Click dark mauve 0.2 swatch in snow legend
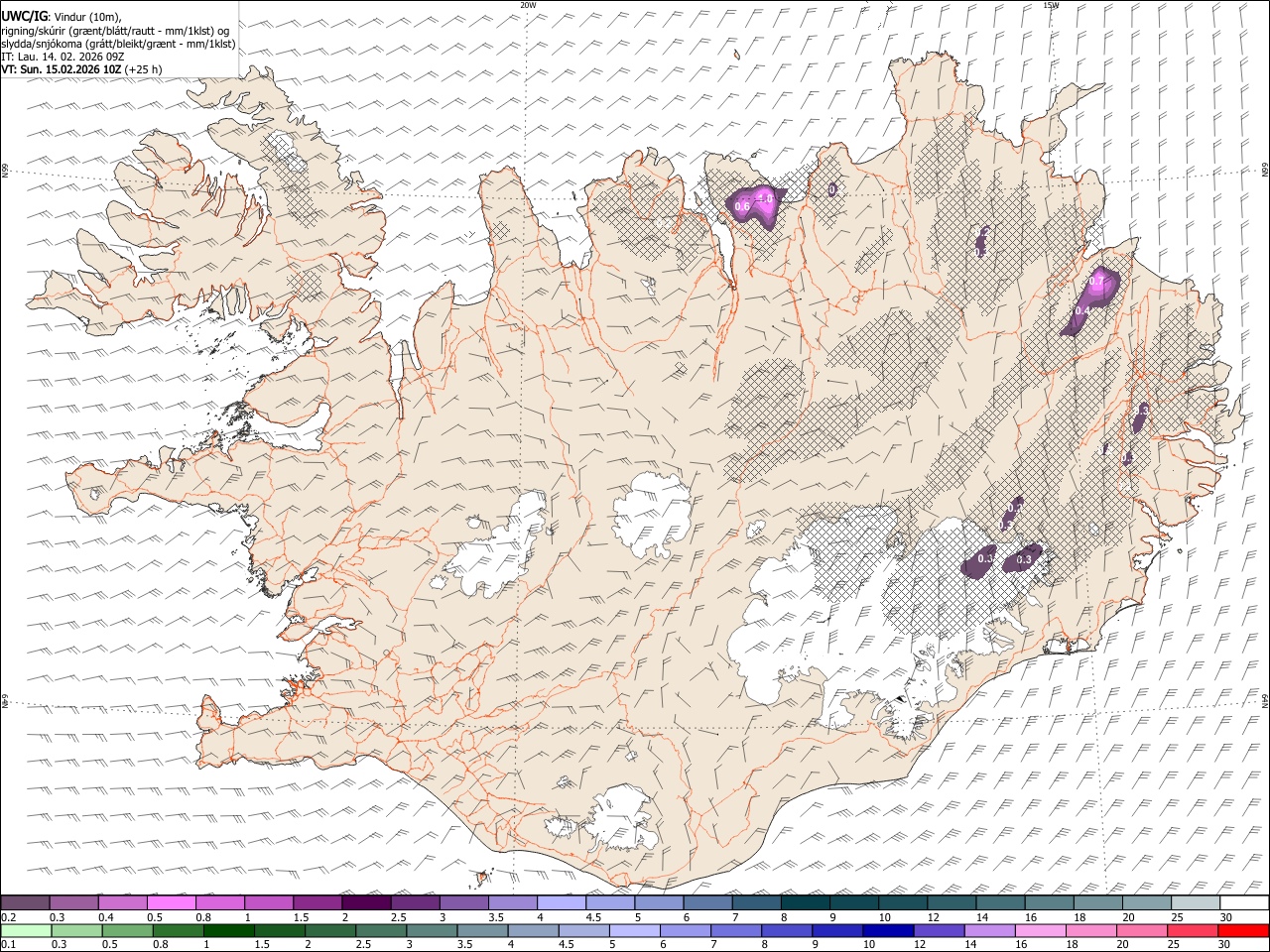 point(26,902)
